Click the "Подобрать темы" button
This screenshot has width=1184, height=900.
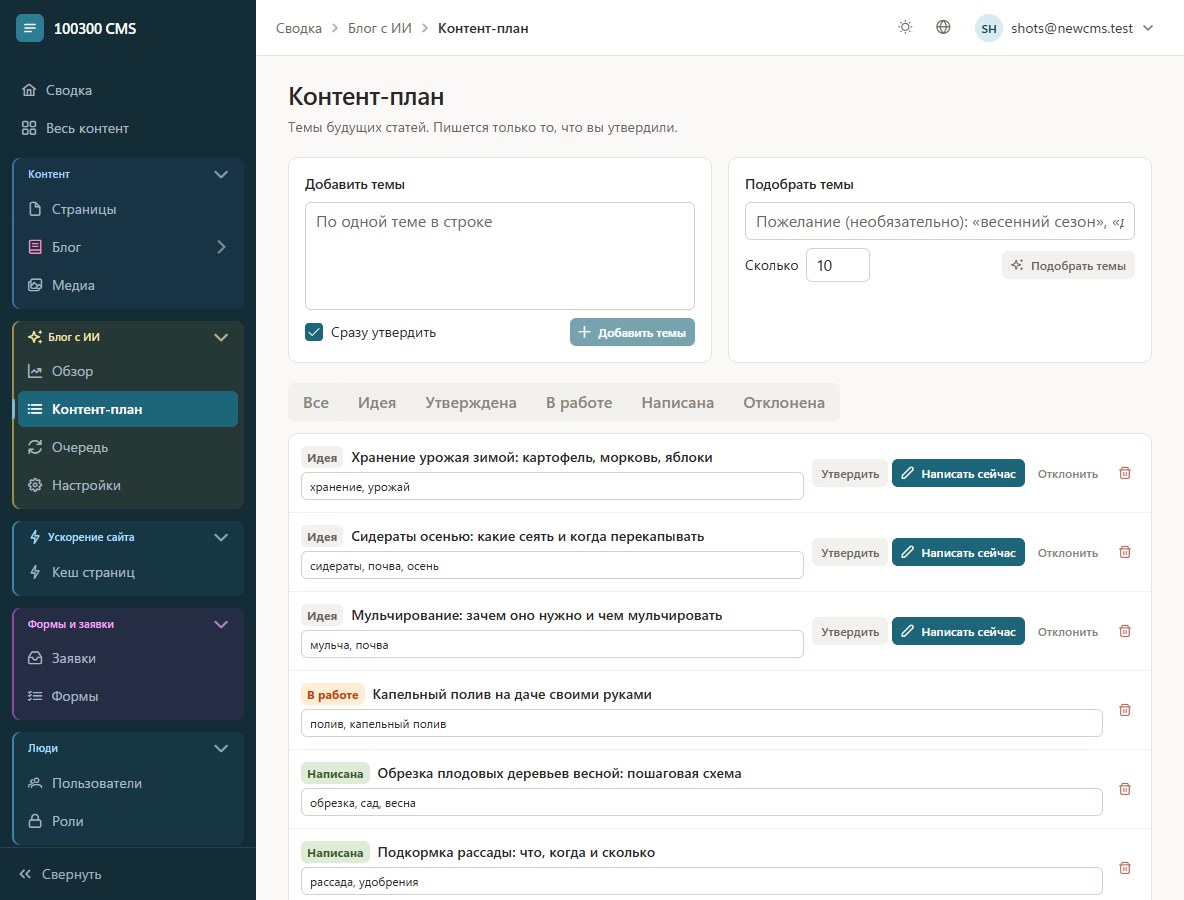point(1068,266)
